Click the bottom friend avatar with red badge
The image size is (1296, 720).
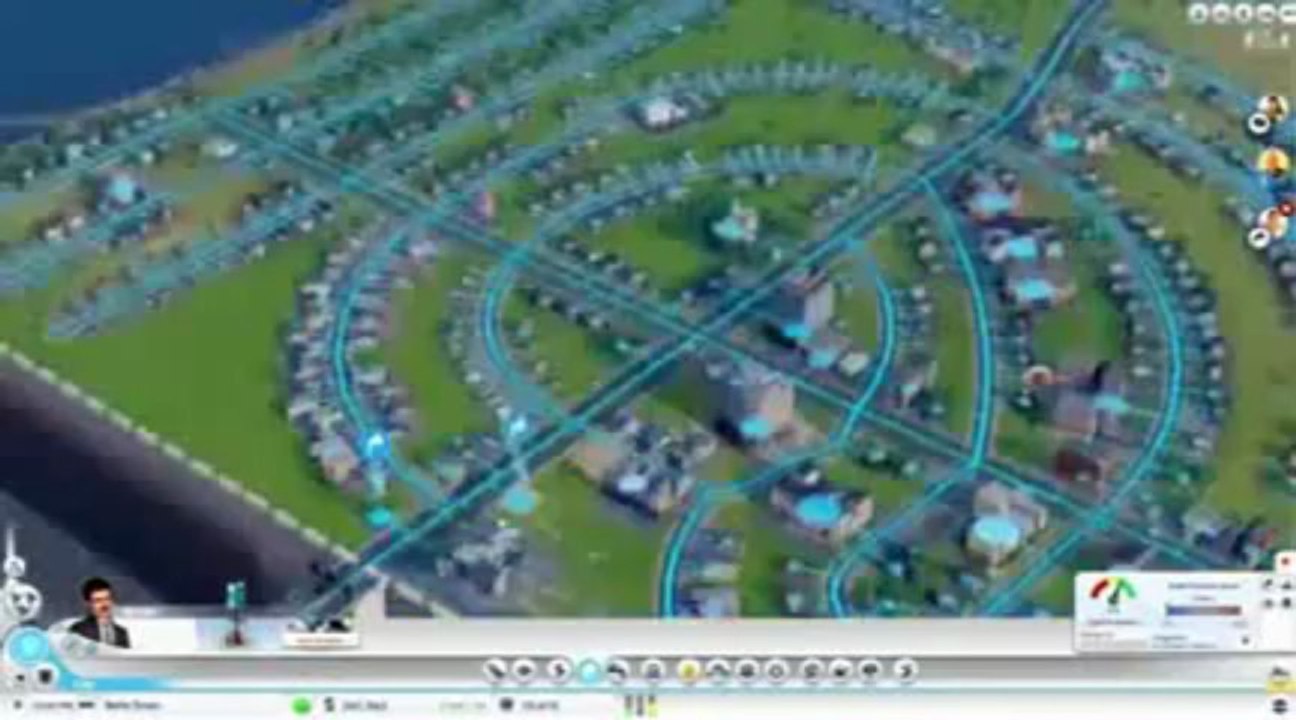click(1273, 222)
